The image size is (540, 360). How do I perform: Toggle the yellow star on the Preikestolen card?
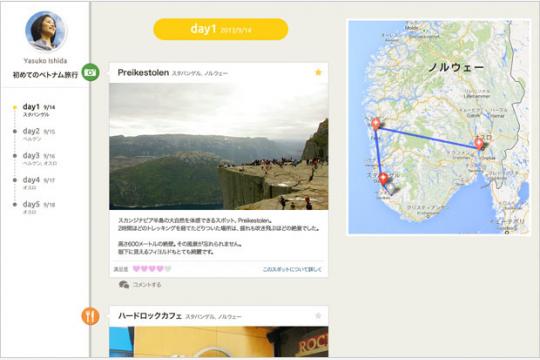318,72
